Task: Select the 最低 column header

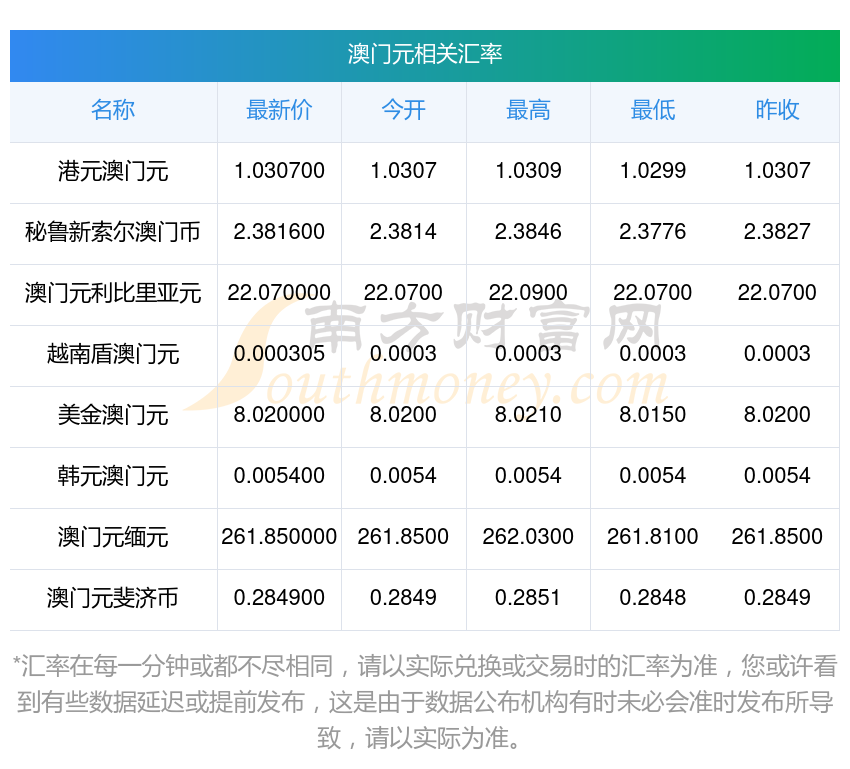Action: [x=652, y=111]
